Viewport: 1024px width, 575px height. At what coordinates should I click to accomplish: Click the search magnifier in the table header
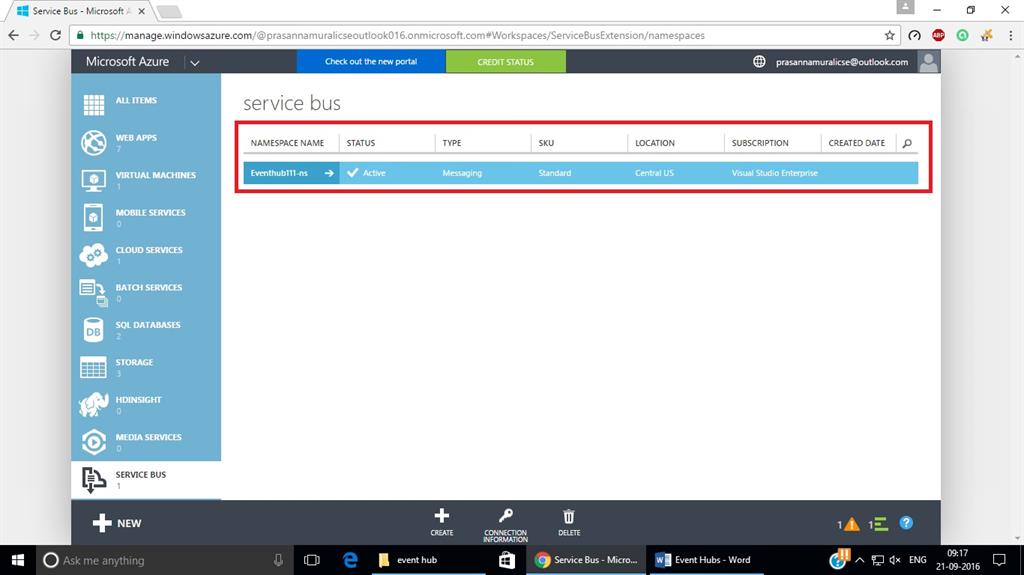pyautogui.click(x=907, y=143)
